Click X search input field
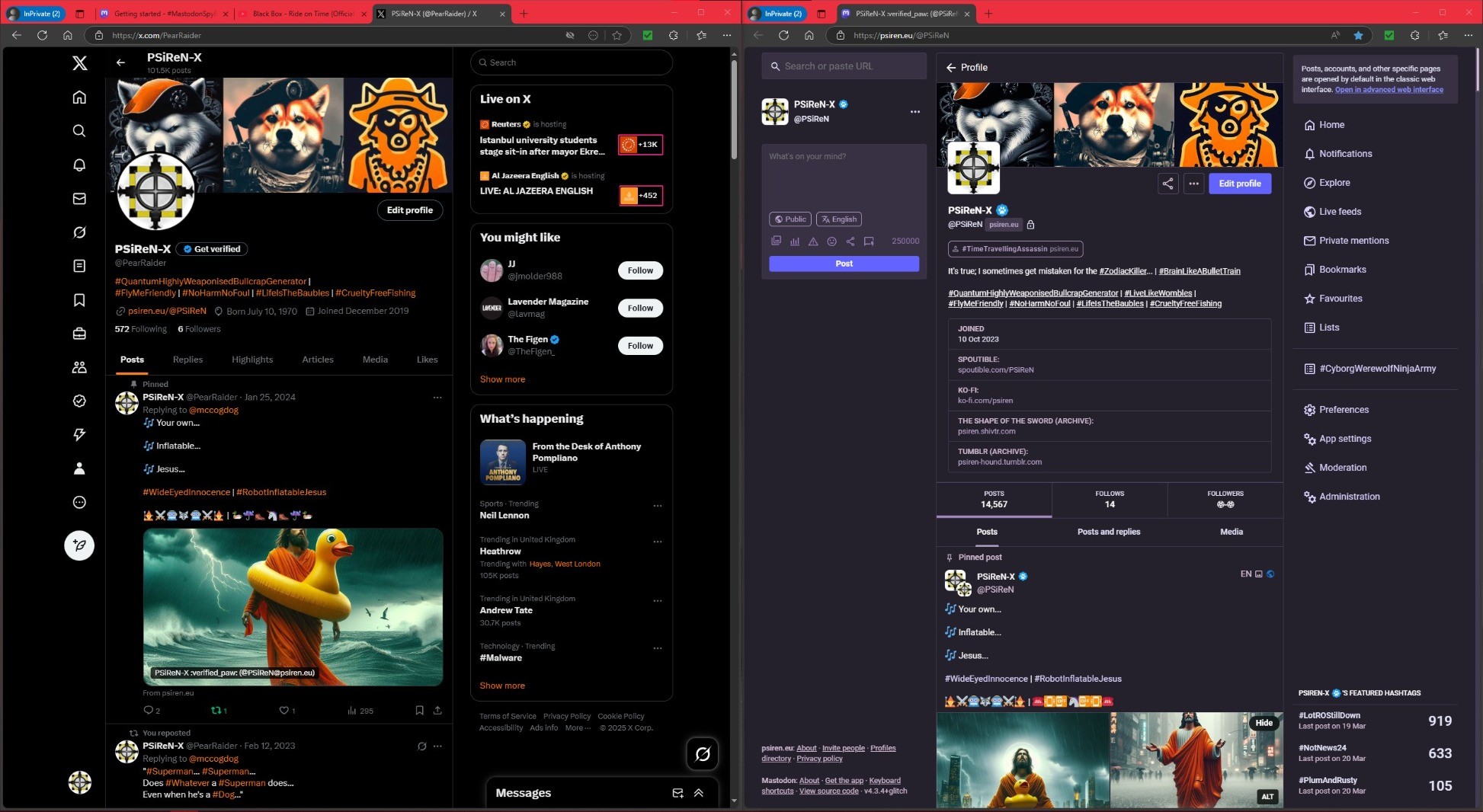1483x812 pixels. point(572,62)
